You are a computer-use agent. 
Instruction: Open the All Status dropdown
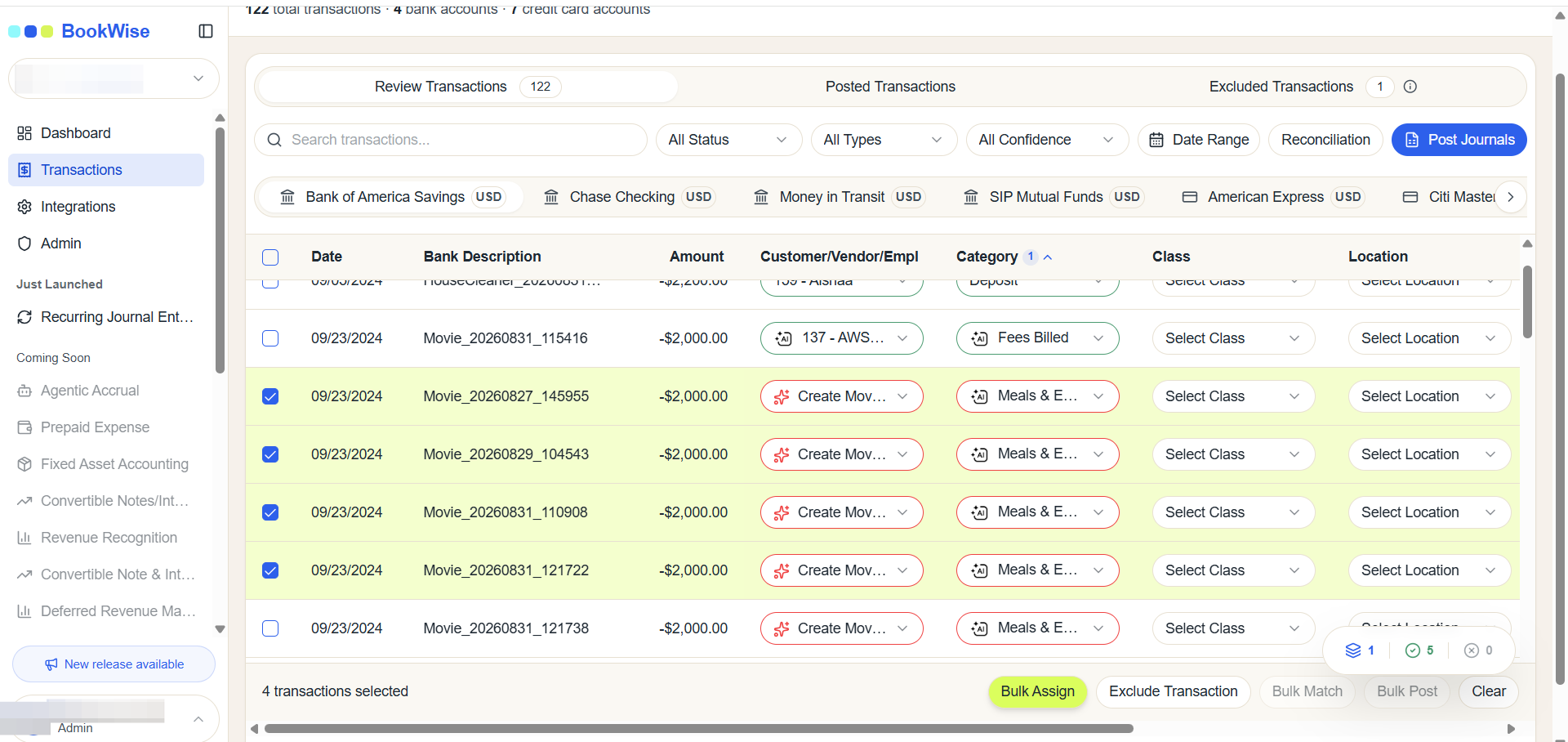pos(728,140)
